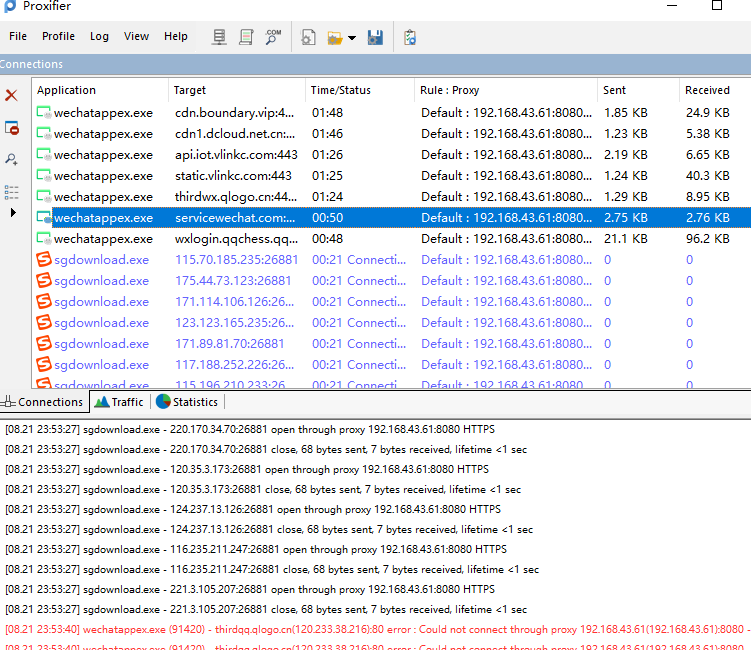751x650 pixels.
Task: Select the cdn1.dcloud.net.cn connection row
Action: point(392,134)
